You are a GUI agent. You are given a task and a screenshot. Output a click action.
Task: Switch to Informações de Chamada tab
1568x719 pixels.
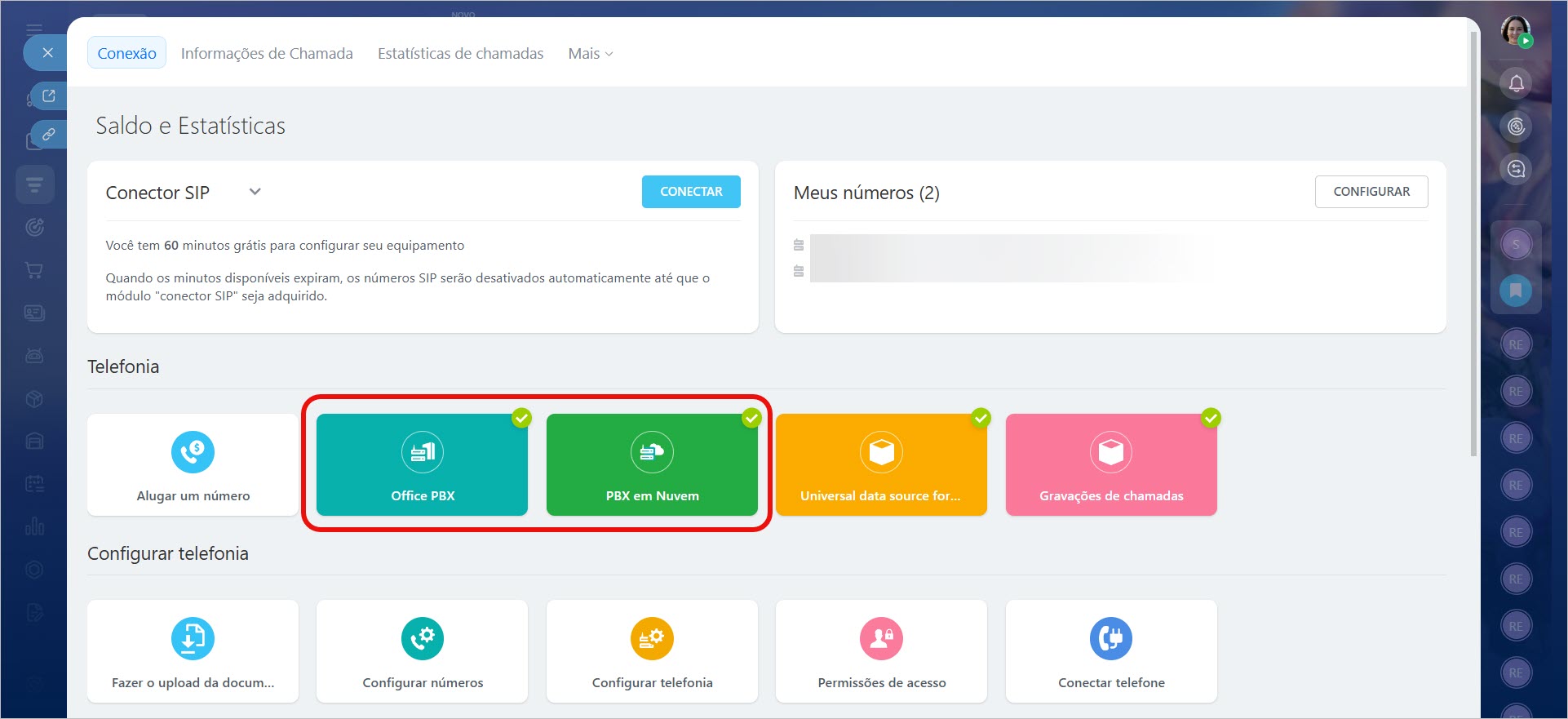coord(267,54)
